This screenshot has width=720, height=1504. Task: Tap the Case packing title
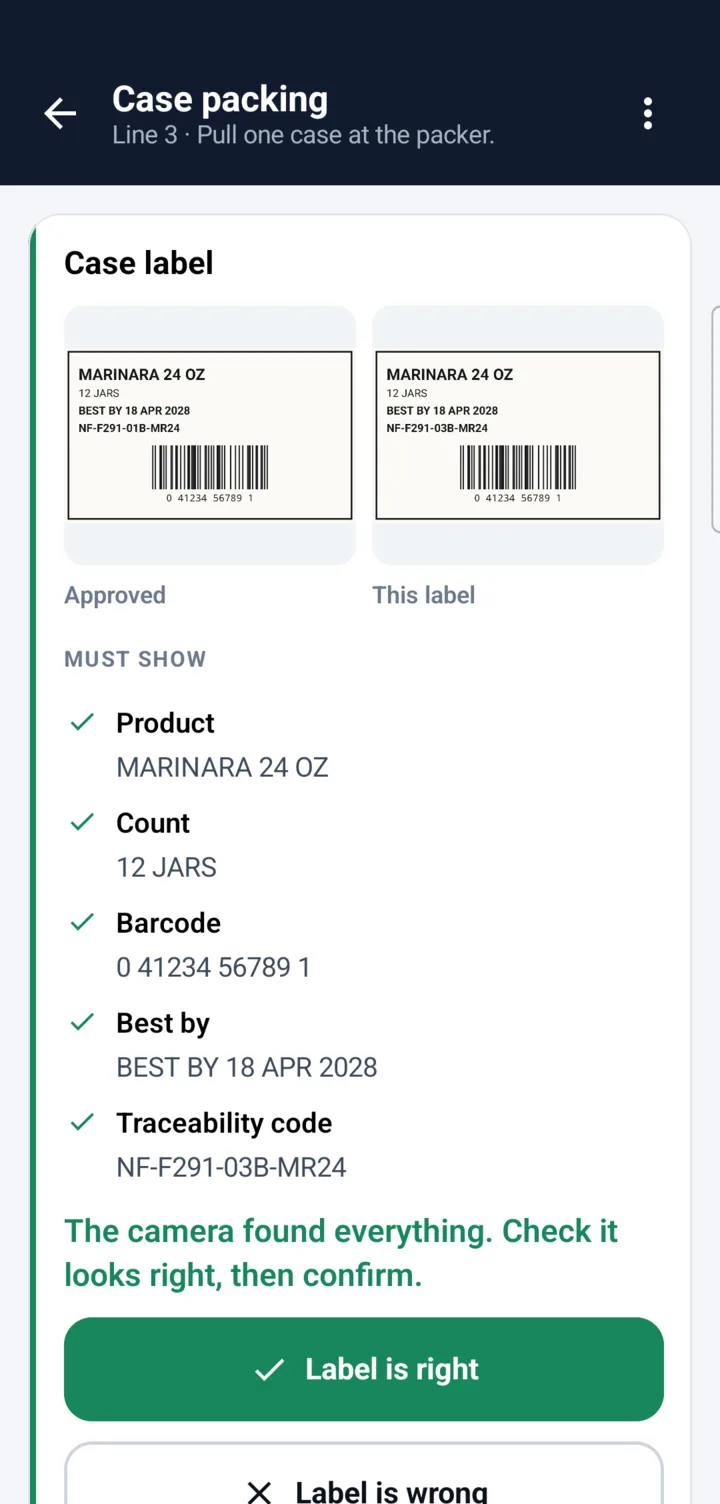coord(220,99)
